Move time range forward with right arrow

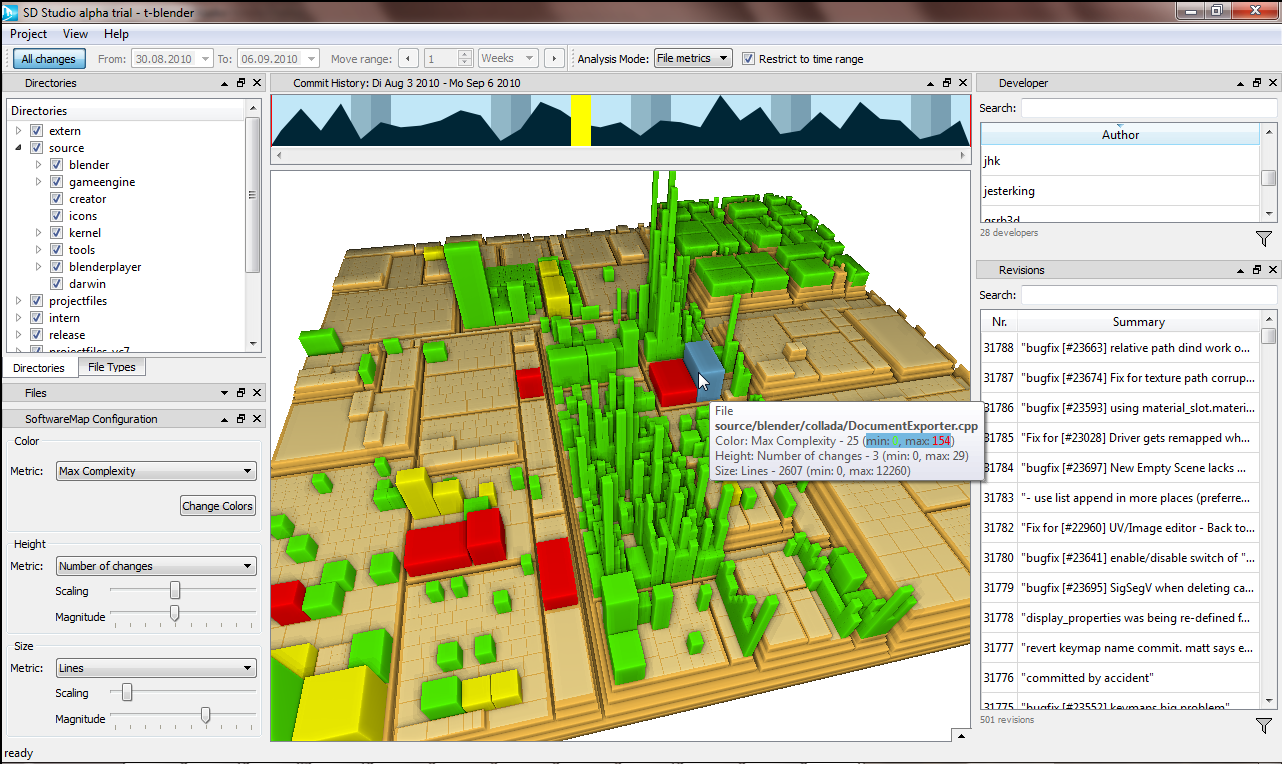[554, 59]
